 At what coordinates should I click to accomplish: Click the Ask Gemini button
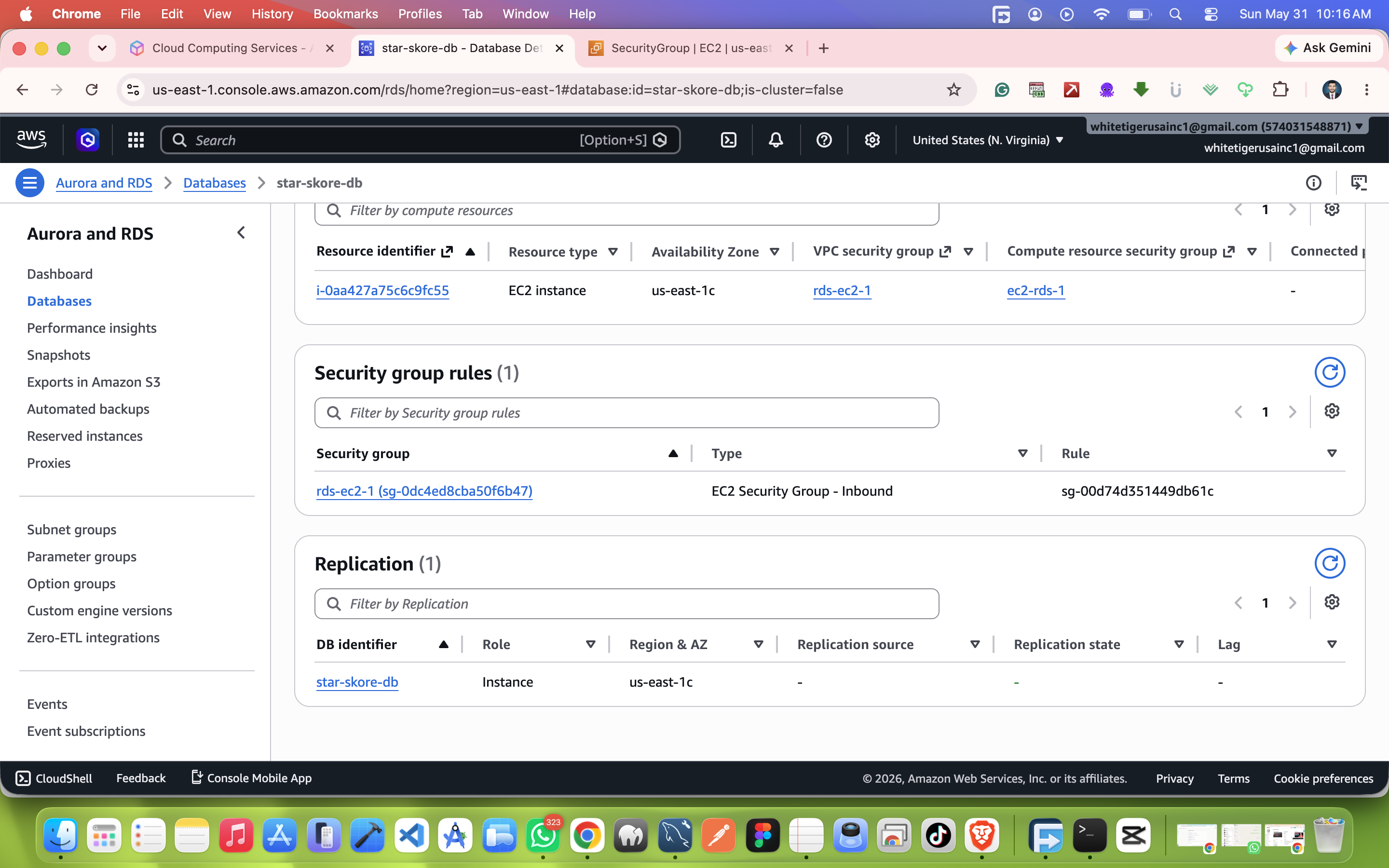(x=1328, y=48)
